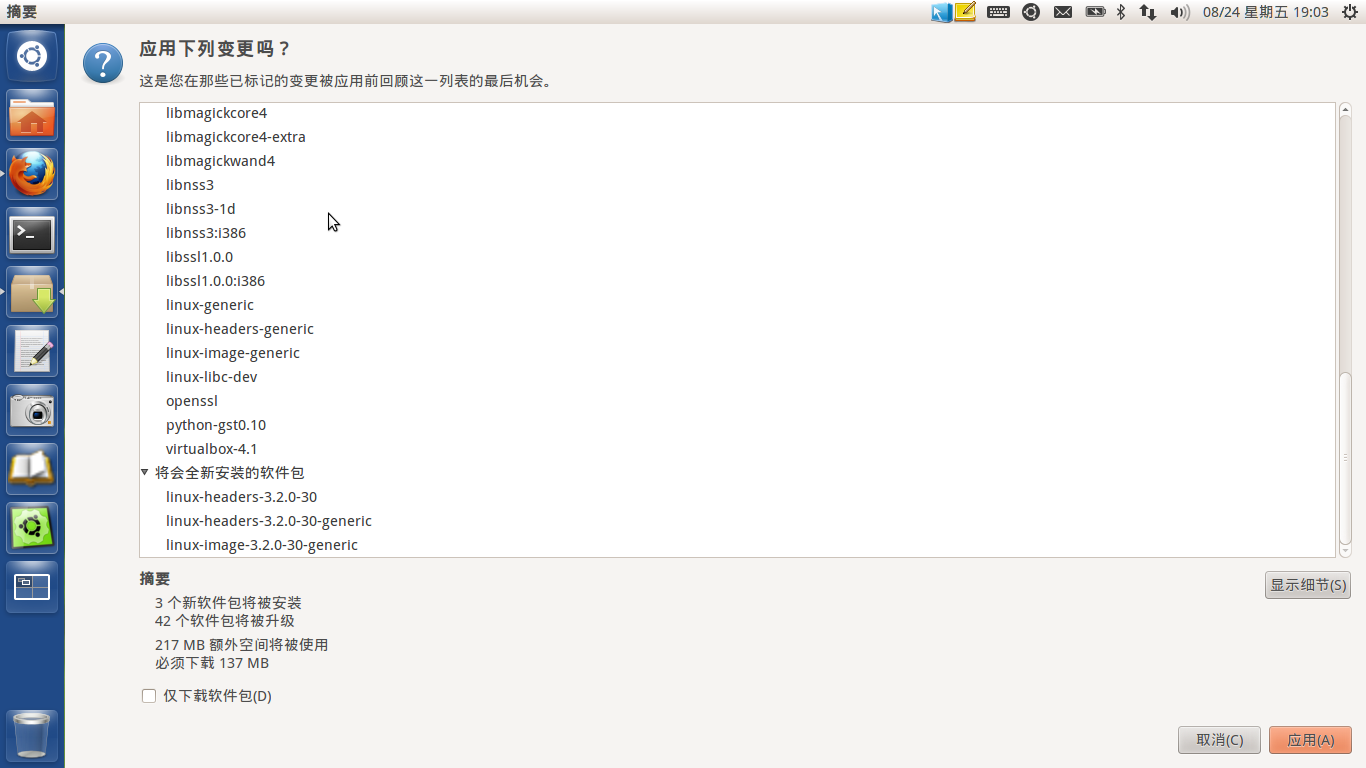Click the 3 new packages summary line

point(228,603)
